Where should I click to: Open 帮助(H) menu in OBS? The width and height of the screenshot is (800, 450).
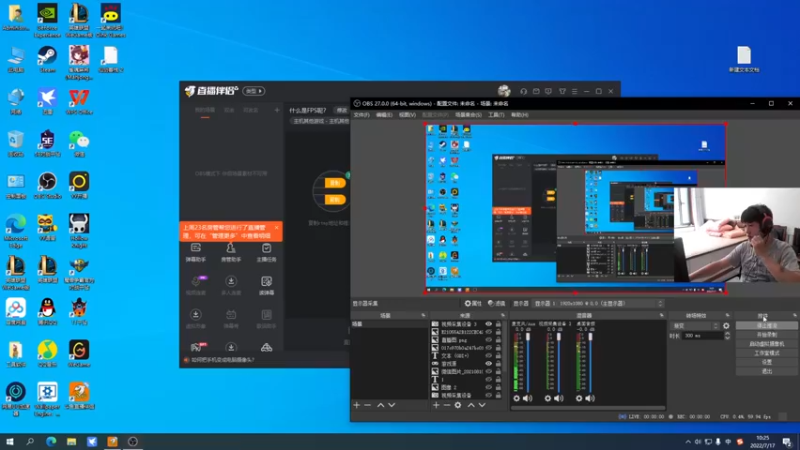[519, 115]
